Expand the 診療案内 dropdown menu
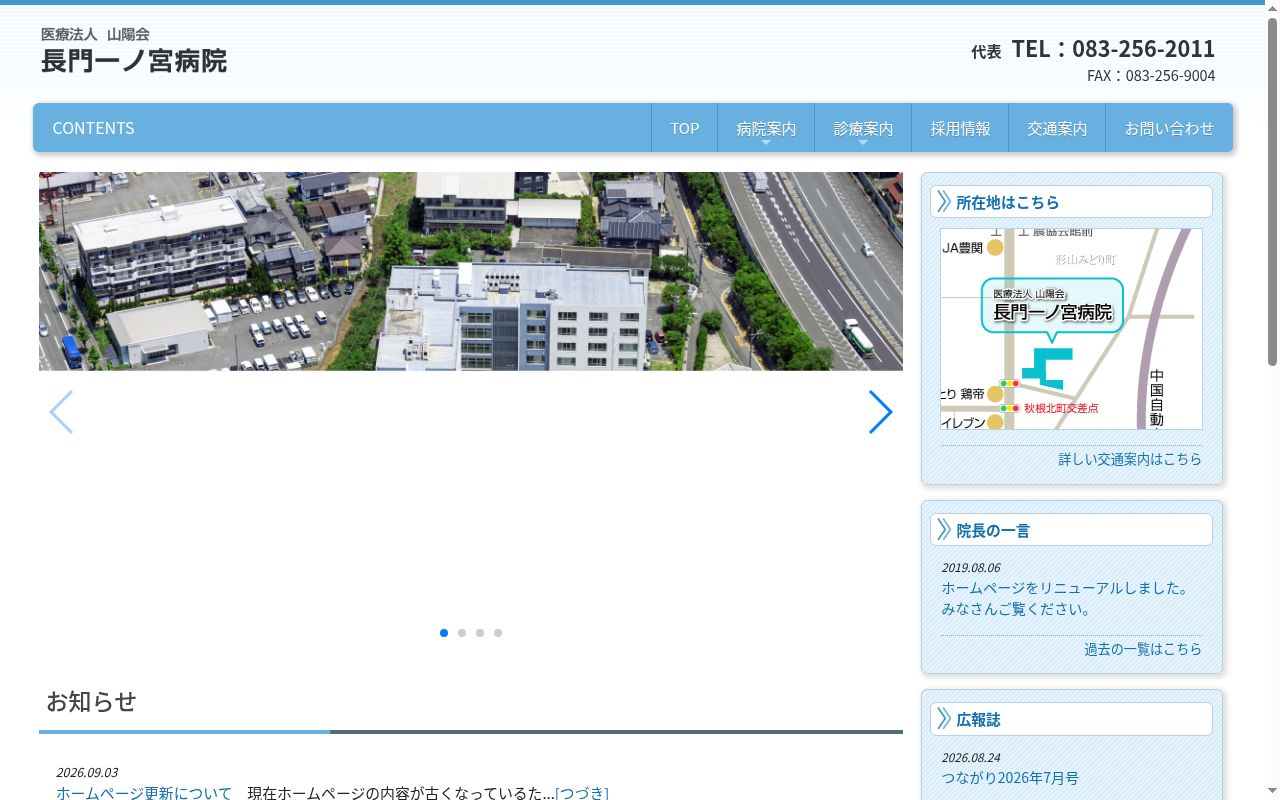 (x=863, y=128)
